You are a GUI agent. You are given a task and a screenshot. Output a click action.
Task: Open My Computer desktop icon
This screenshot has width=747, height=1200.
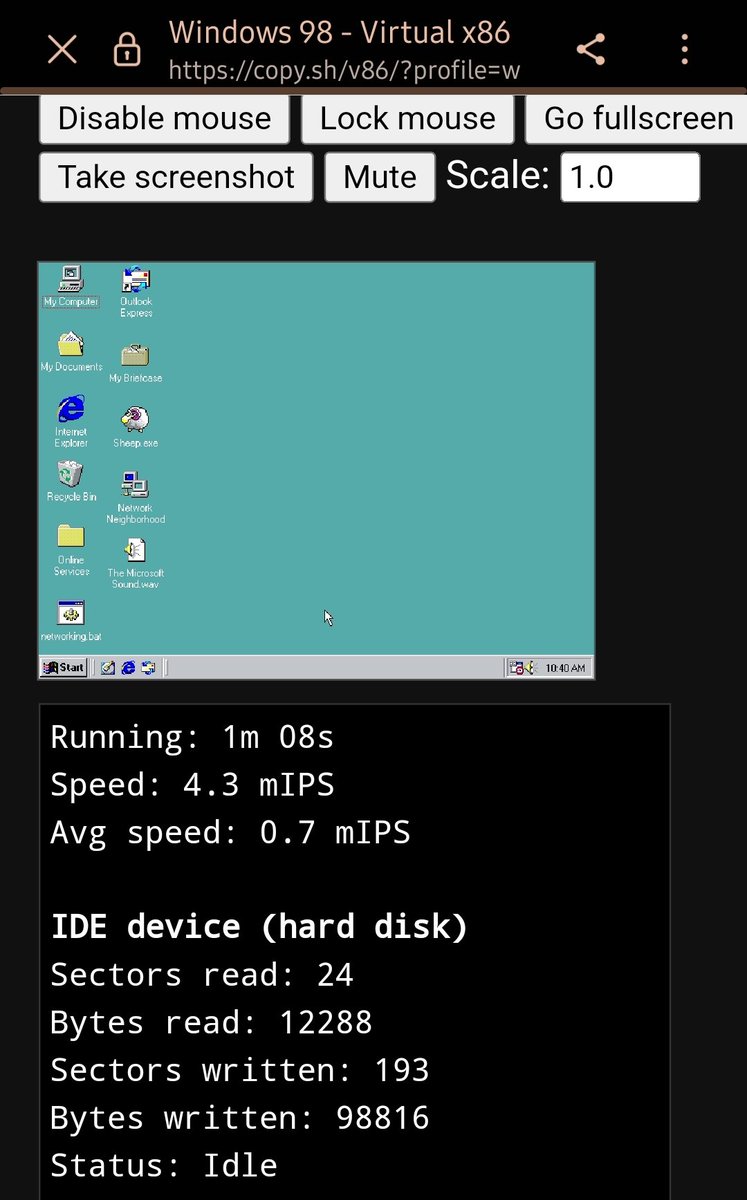71,286
